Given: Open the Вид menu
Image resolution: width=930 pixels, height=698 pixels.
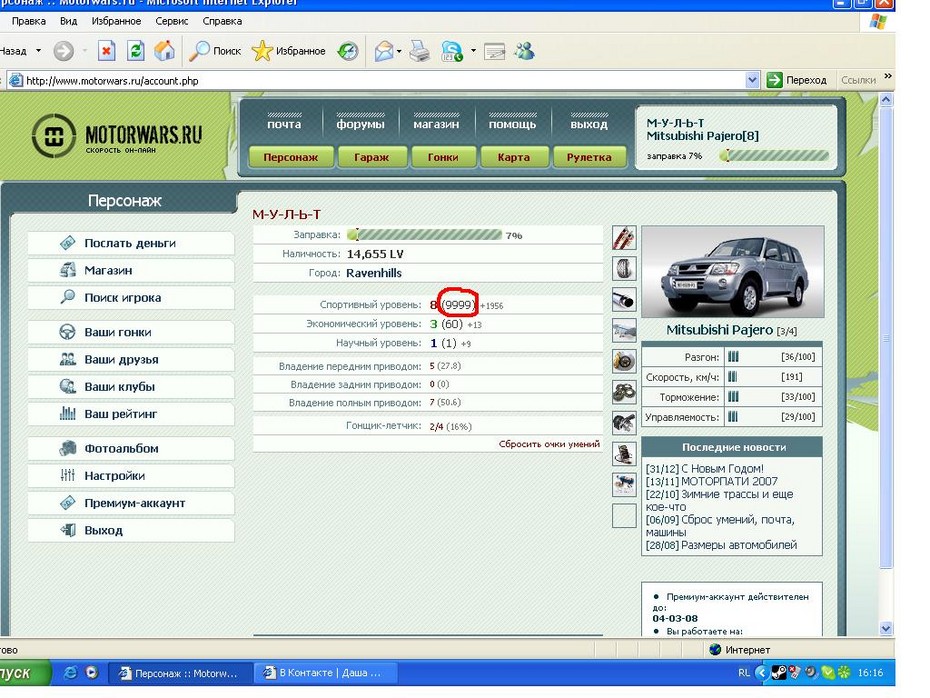Looking at the screenshot, I should click(x=68, y=21).
